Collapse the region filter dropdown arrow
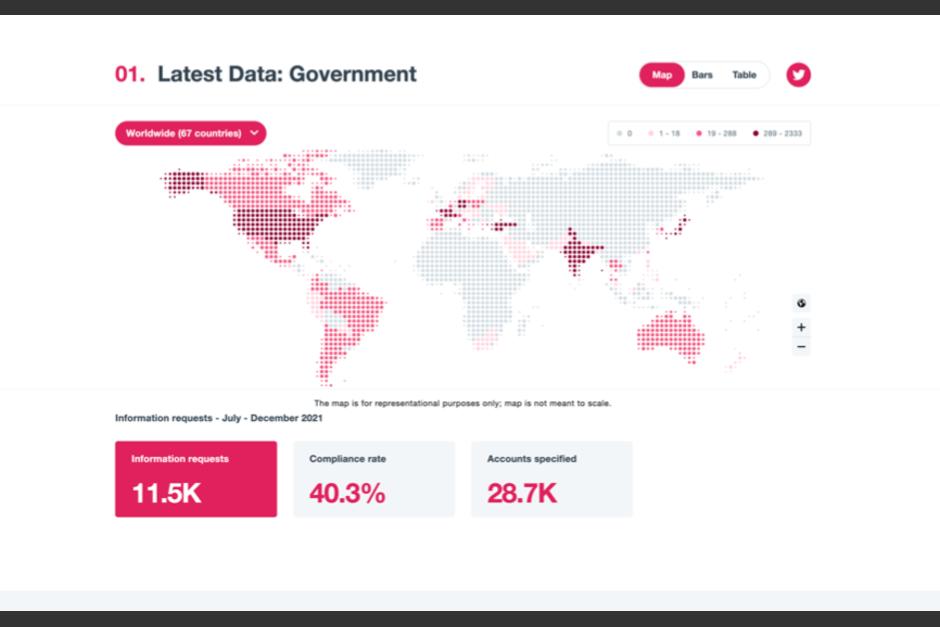 [x=254, y=132]
